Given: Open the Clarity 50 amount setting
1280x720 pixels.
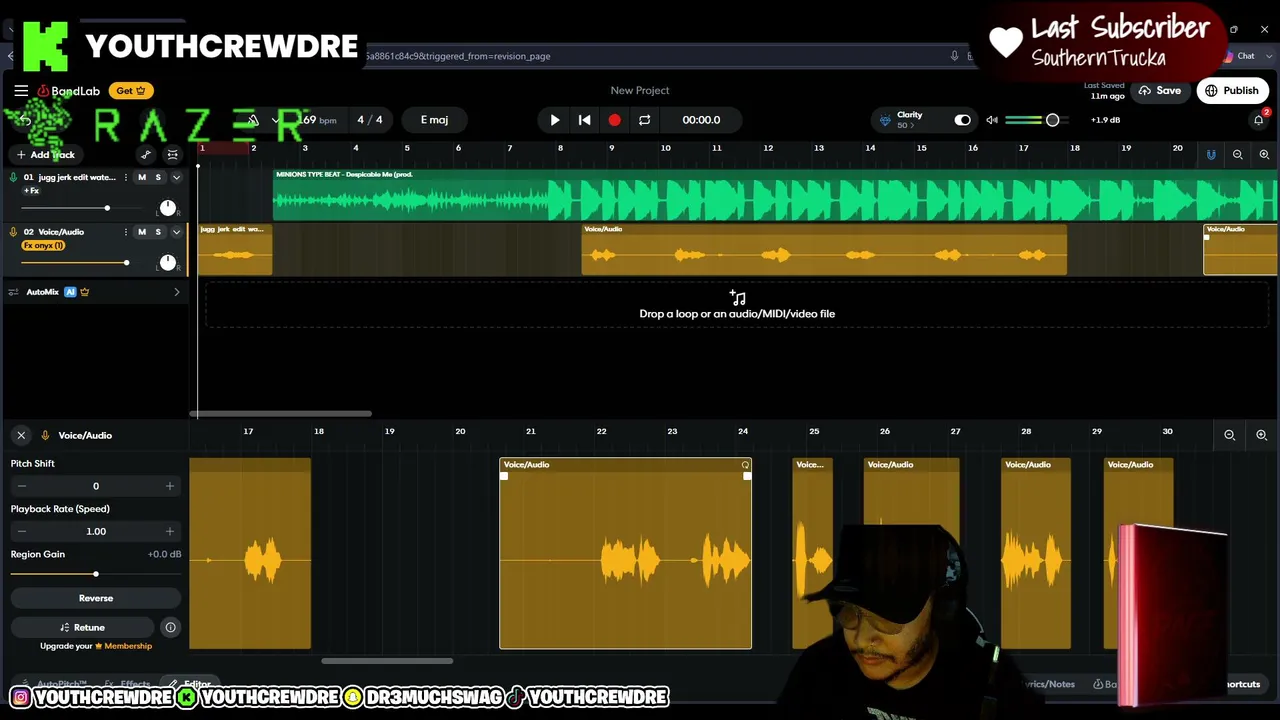Looking at the screenshot, I should coord(904,126).
